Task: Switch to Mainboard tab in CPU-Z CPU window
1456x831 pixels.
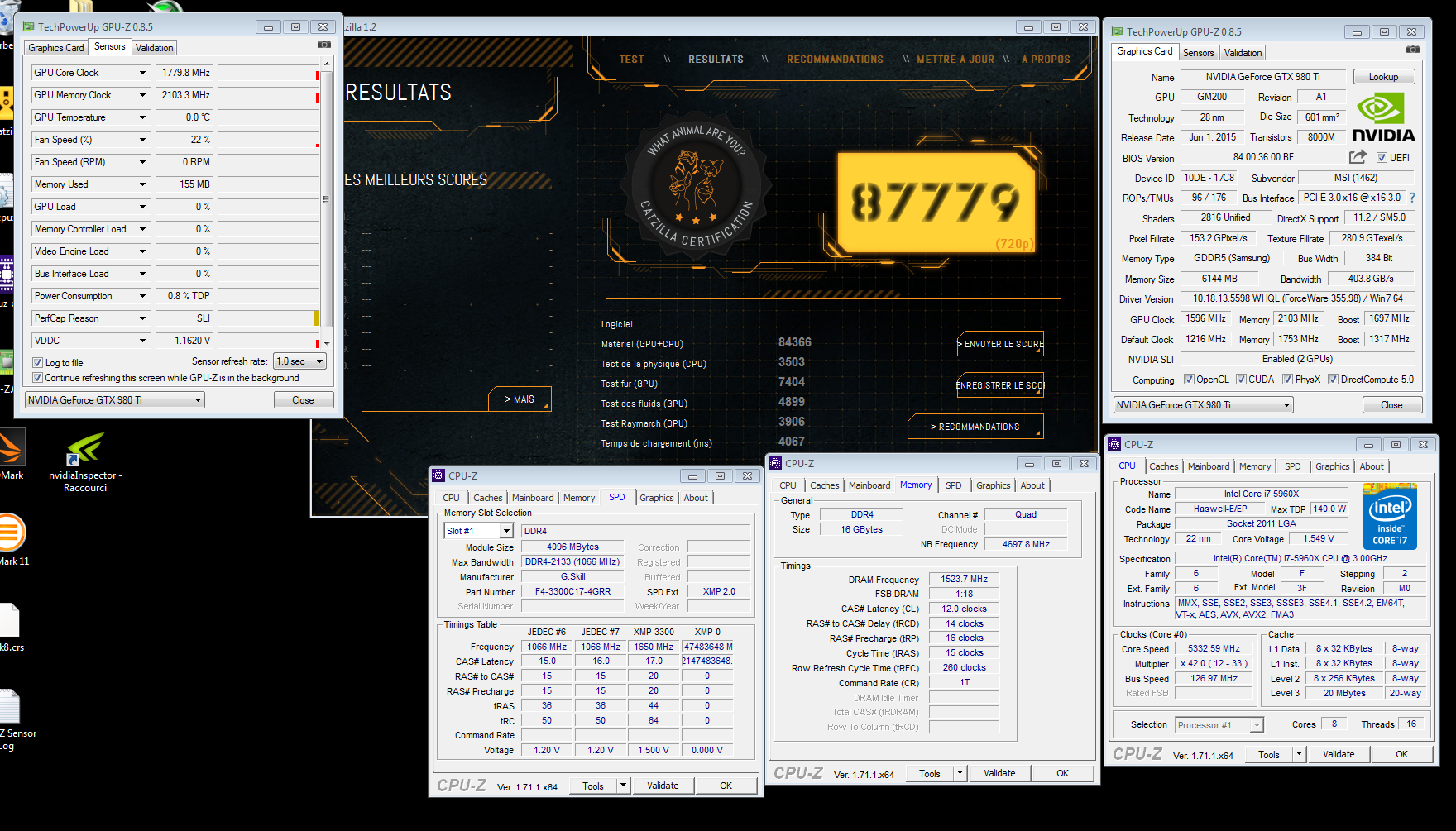Action: point(1209,466)
